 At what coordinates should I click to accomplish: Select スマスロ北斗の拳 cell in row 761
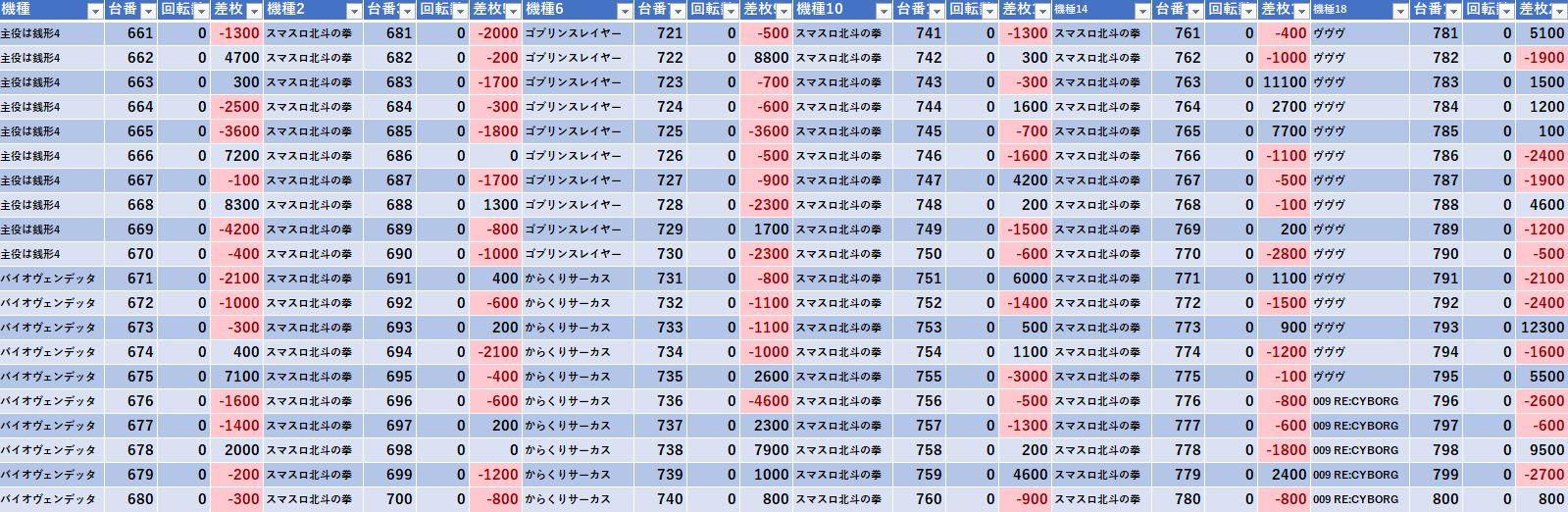1102,33
